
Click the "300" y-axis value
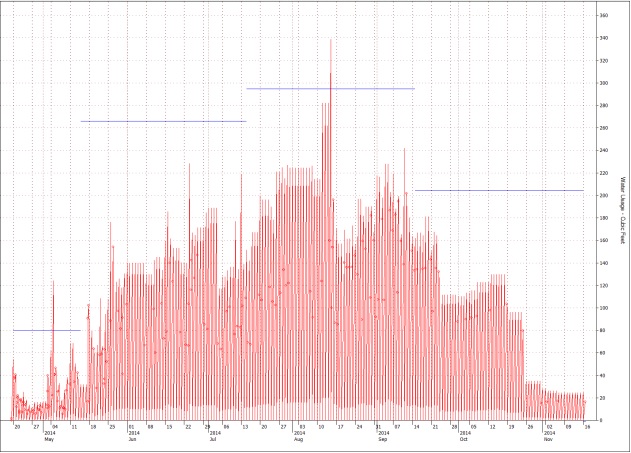(x=604, y=83)
